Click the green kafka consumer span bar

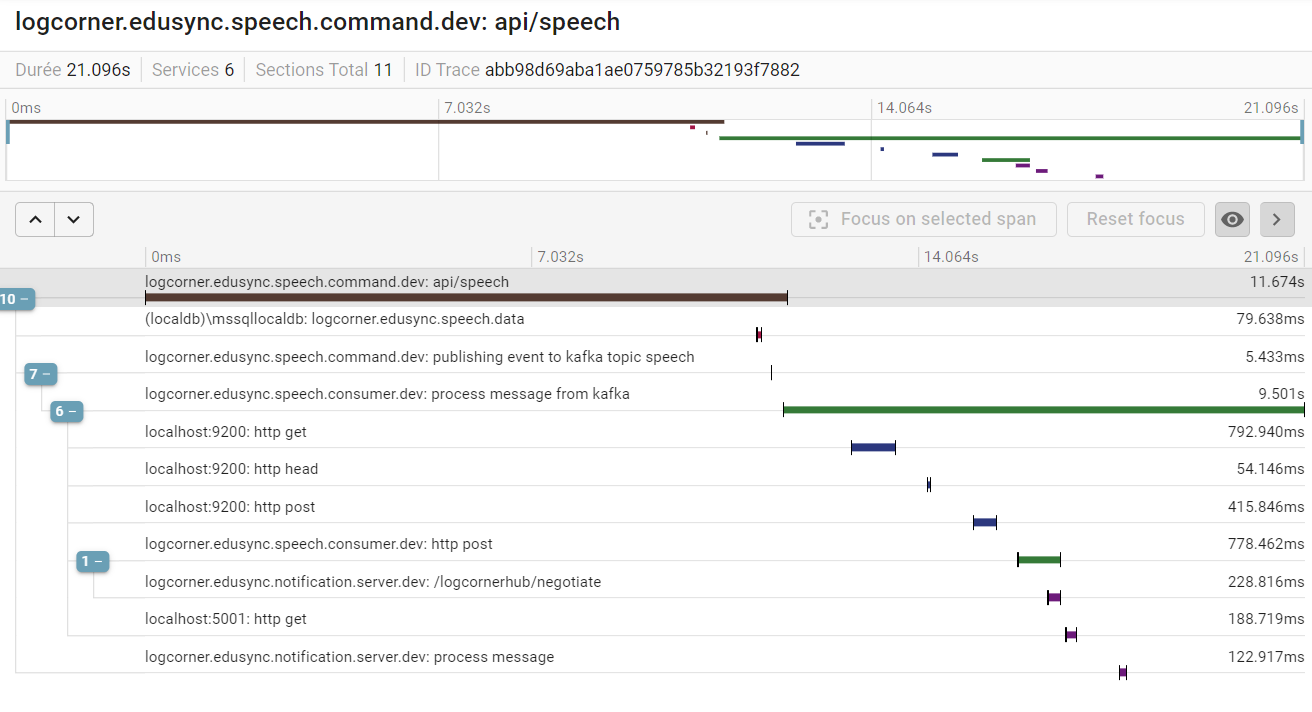[1040, 409]
